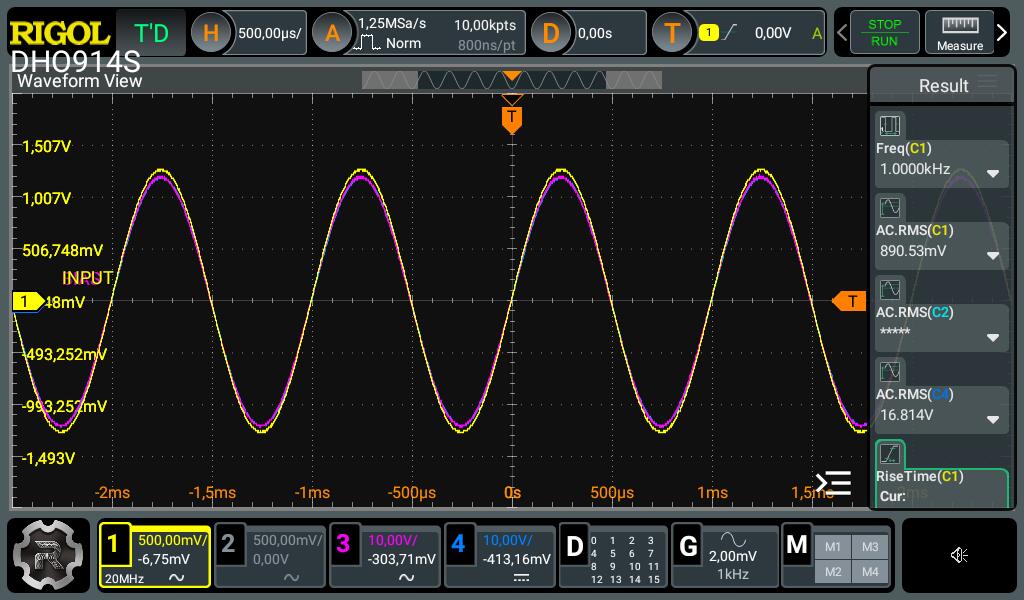This screenshot has width=1024, height=600.
Task: Click the orange T trigger position marker
Action: click(511, 119)
